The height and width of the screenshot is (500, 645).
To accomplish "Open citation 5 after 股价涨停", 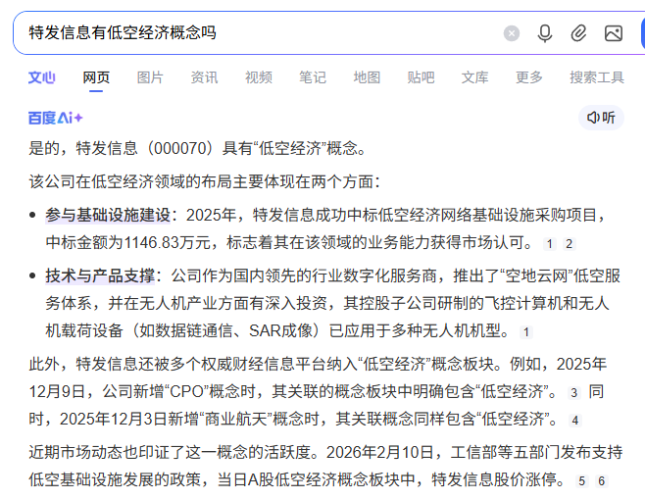I will 582,481.
